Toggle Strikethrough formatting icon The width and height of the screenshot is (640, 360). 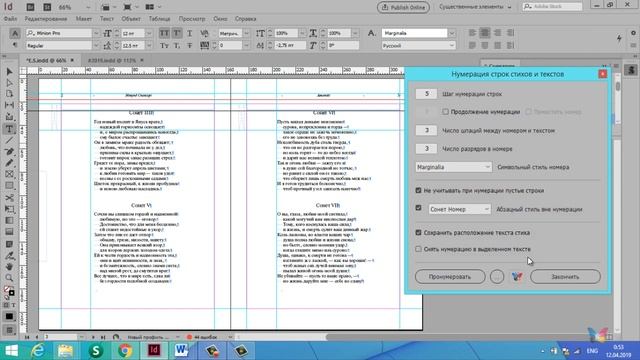(x=189, y=46)
